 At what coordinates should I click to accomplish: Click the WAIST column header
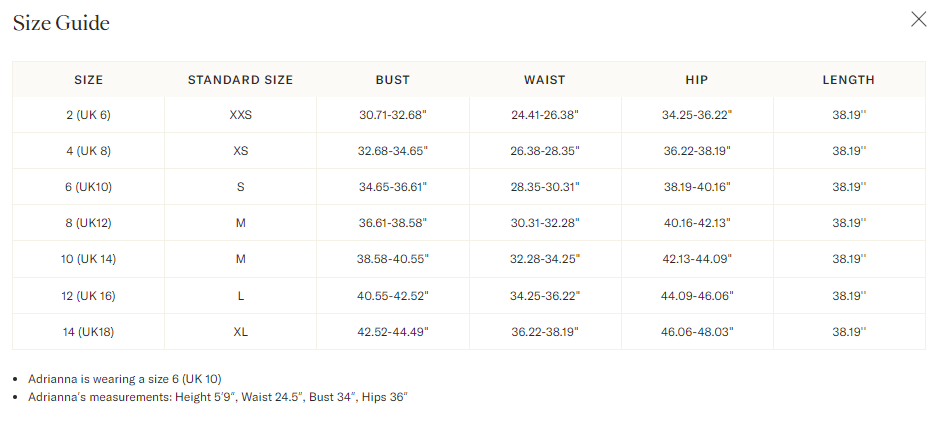(x=545, y=80)
